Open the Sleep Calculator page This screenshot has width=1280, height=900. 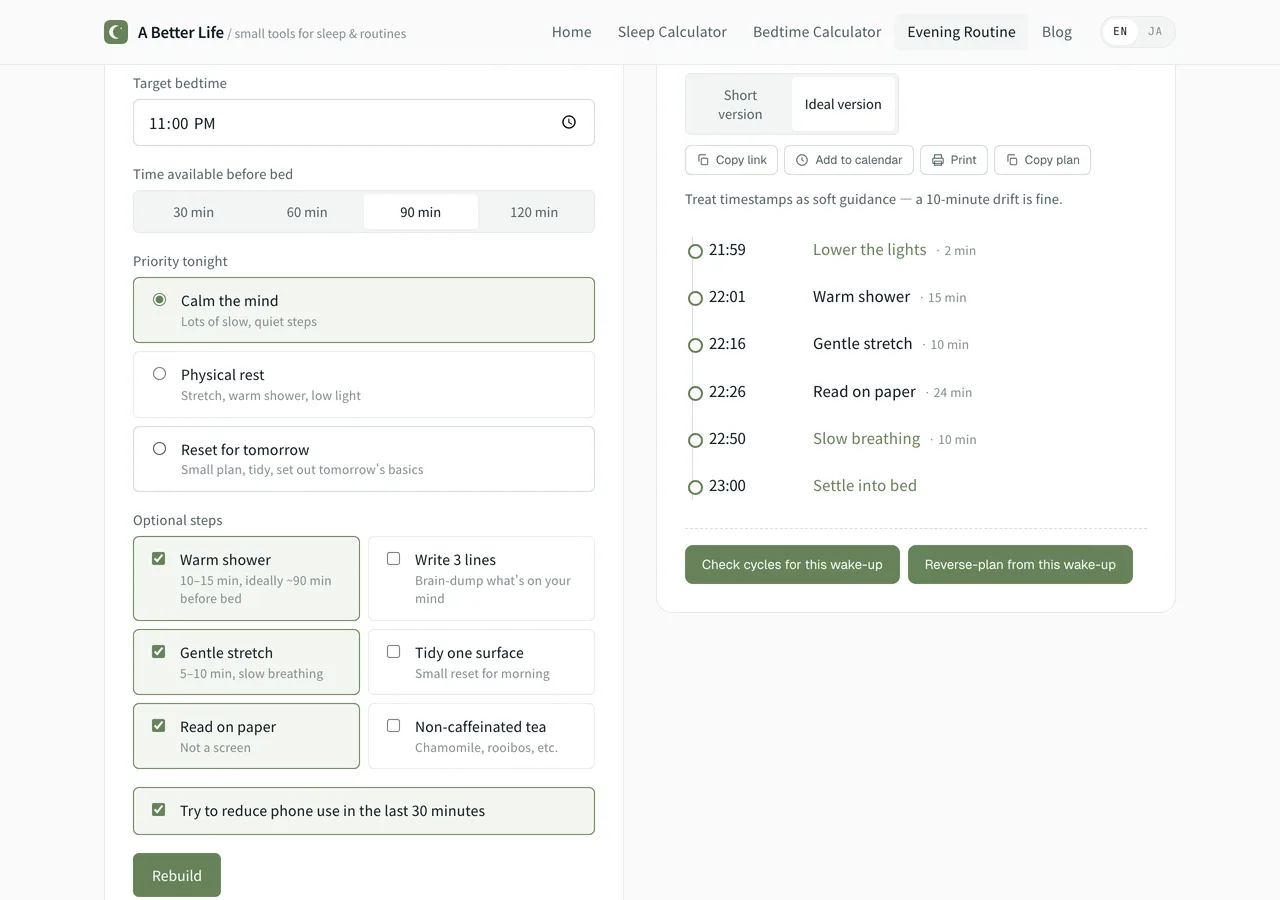672,32
